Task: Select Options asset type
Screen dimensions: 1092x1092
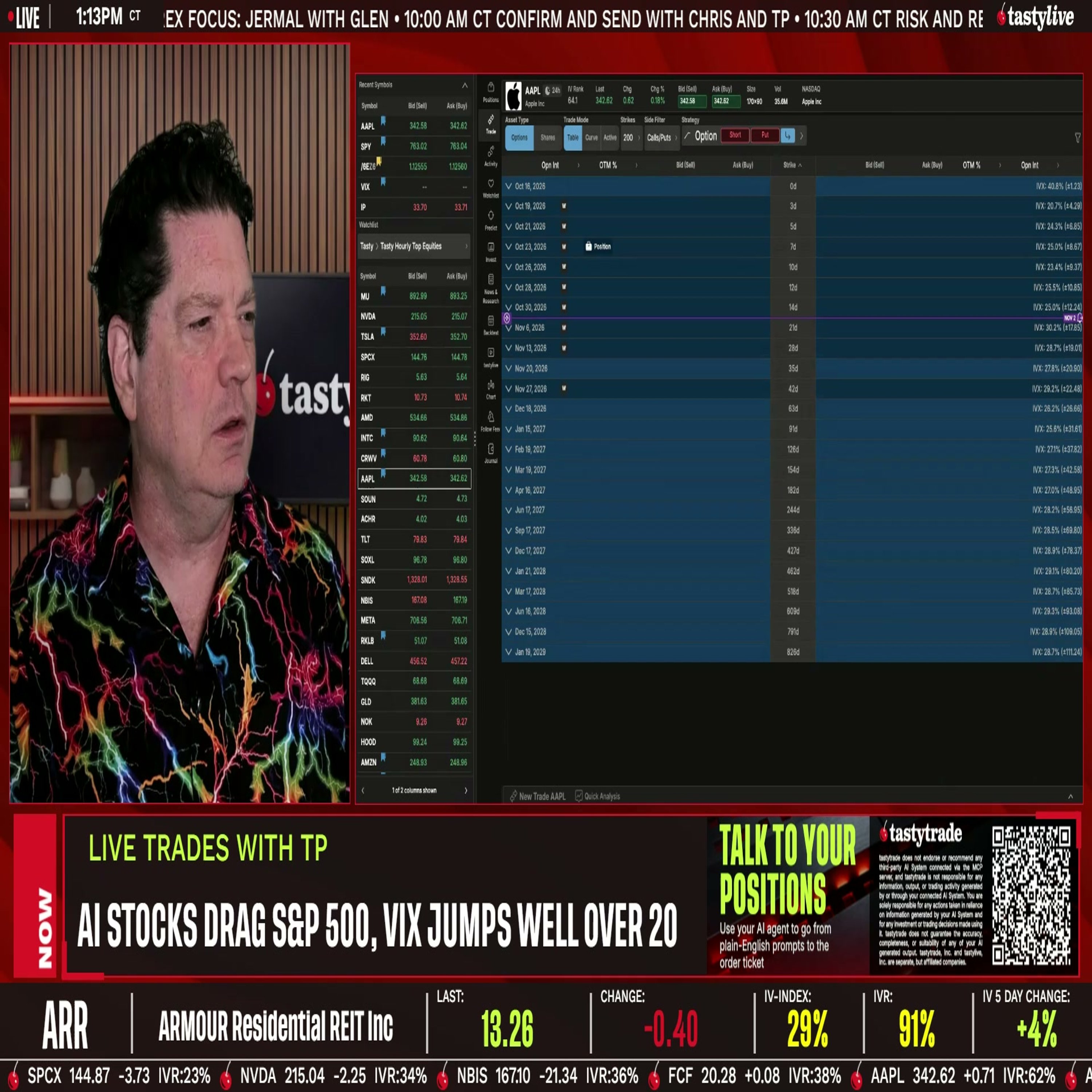Action: click(x=519, y=137)
